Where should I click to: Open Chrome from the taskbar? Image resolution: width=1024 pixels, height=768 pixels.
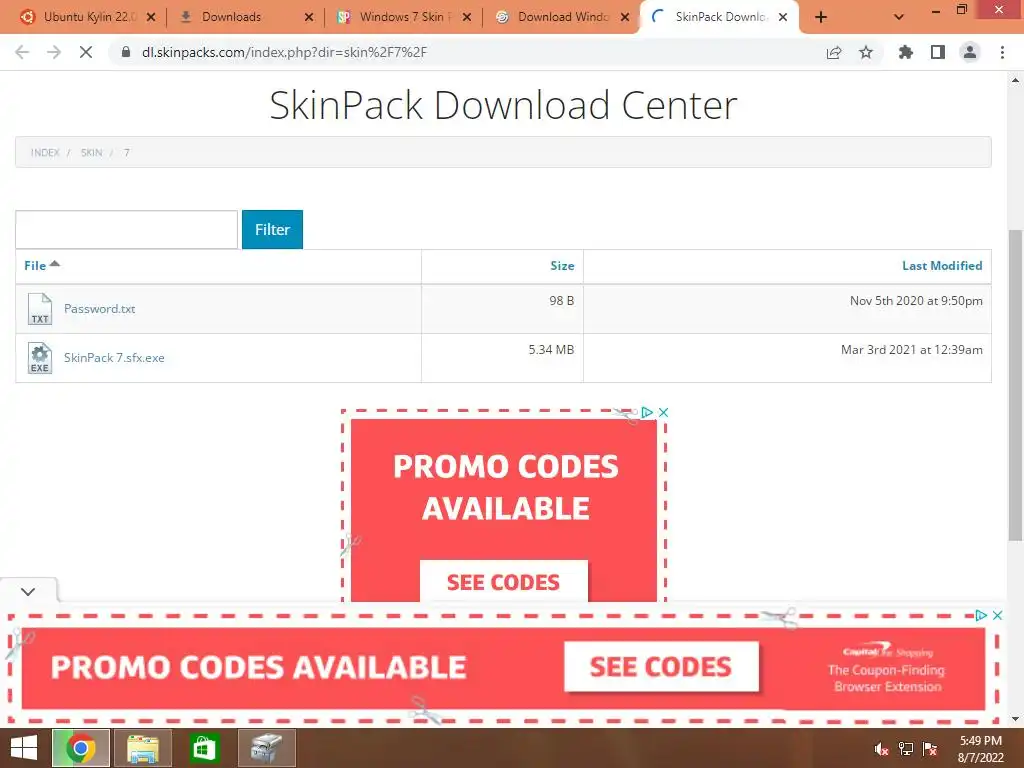81,748
